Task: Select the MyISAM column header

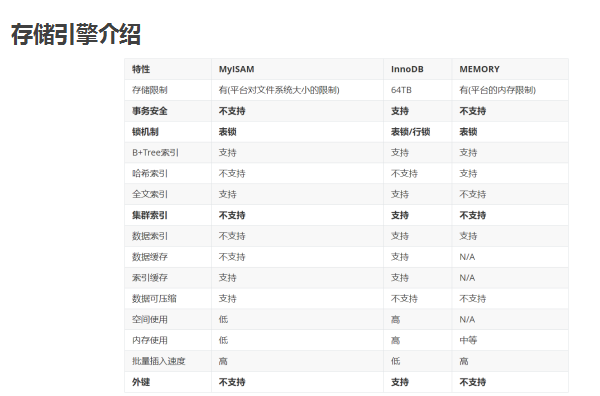Action: tap(236, 69)
